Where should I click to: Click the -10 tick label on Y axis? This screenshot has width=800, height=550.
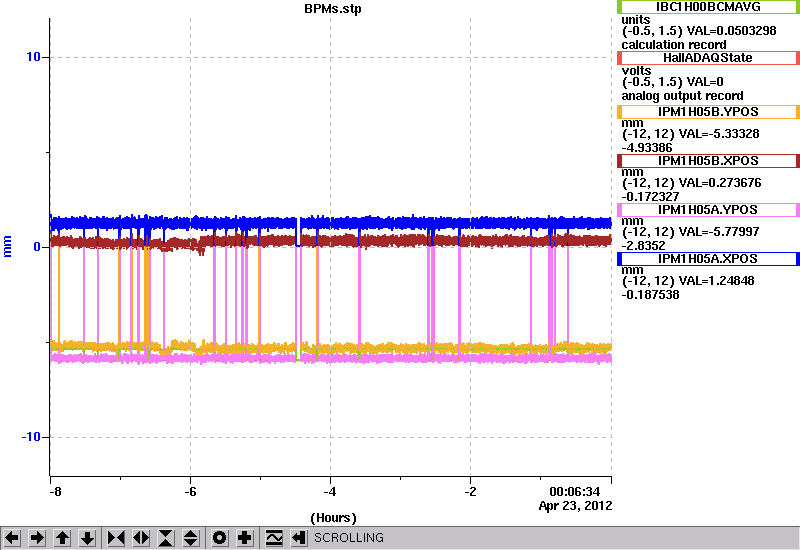point(31,437)
